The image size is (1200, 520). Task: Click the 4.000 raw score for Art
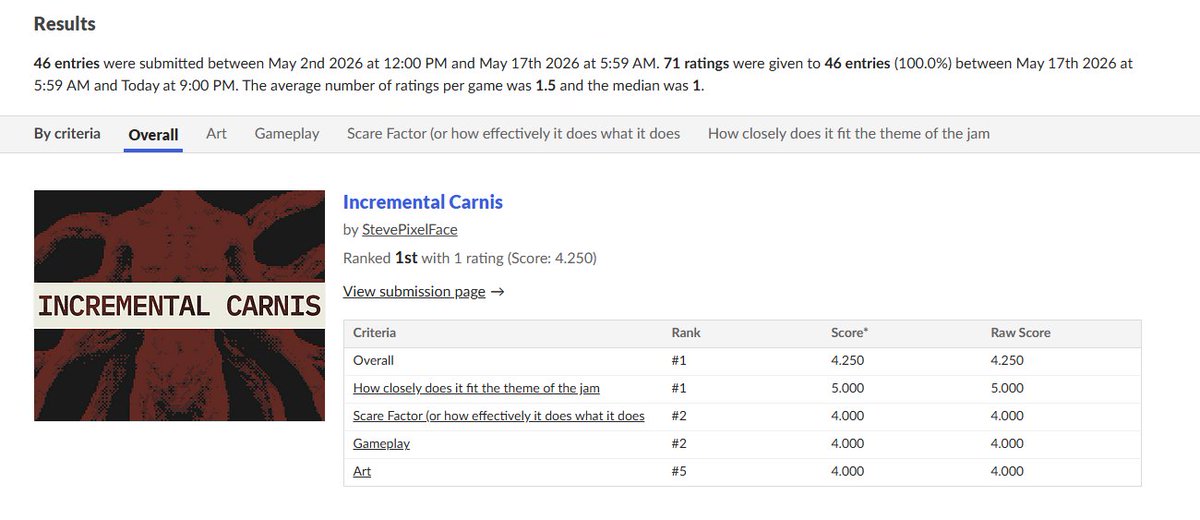point(1008,472)
